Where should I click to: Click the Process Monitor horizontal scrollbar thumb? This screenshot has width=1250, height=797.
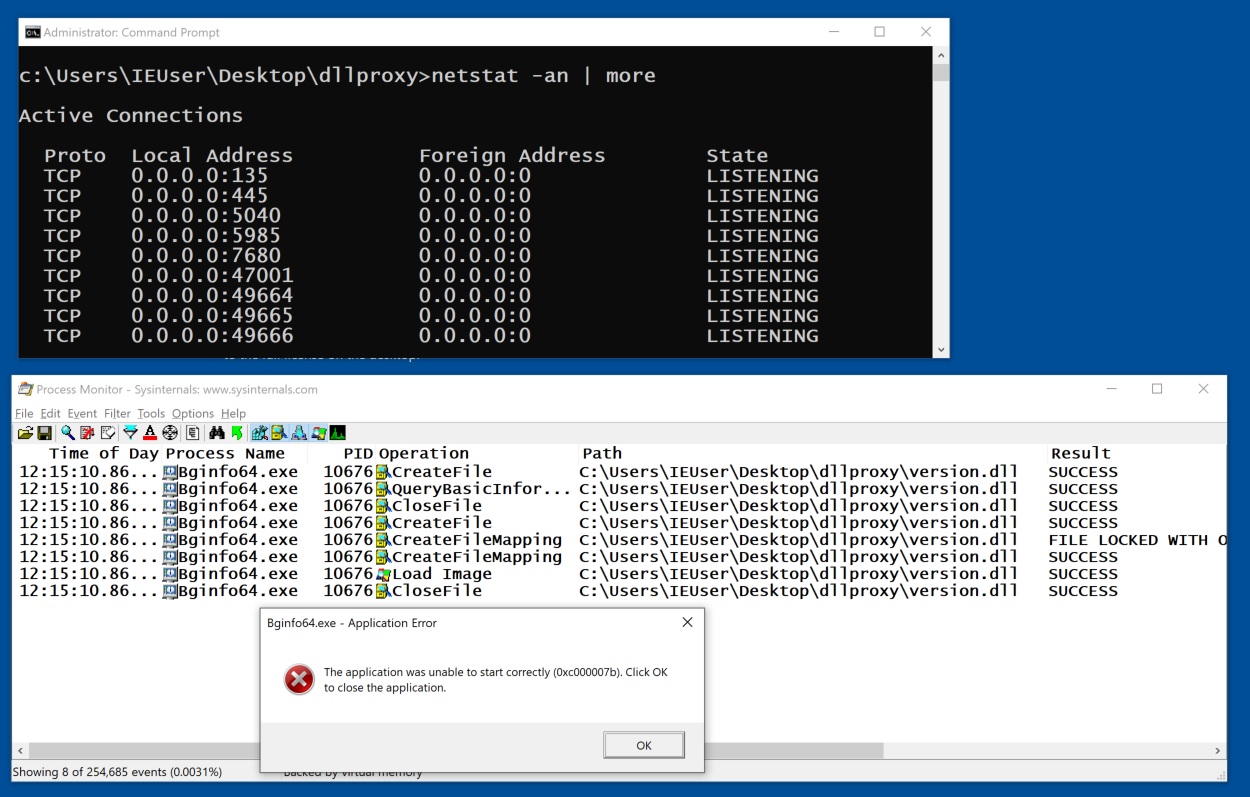click(x=456, y=750)
